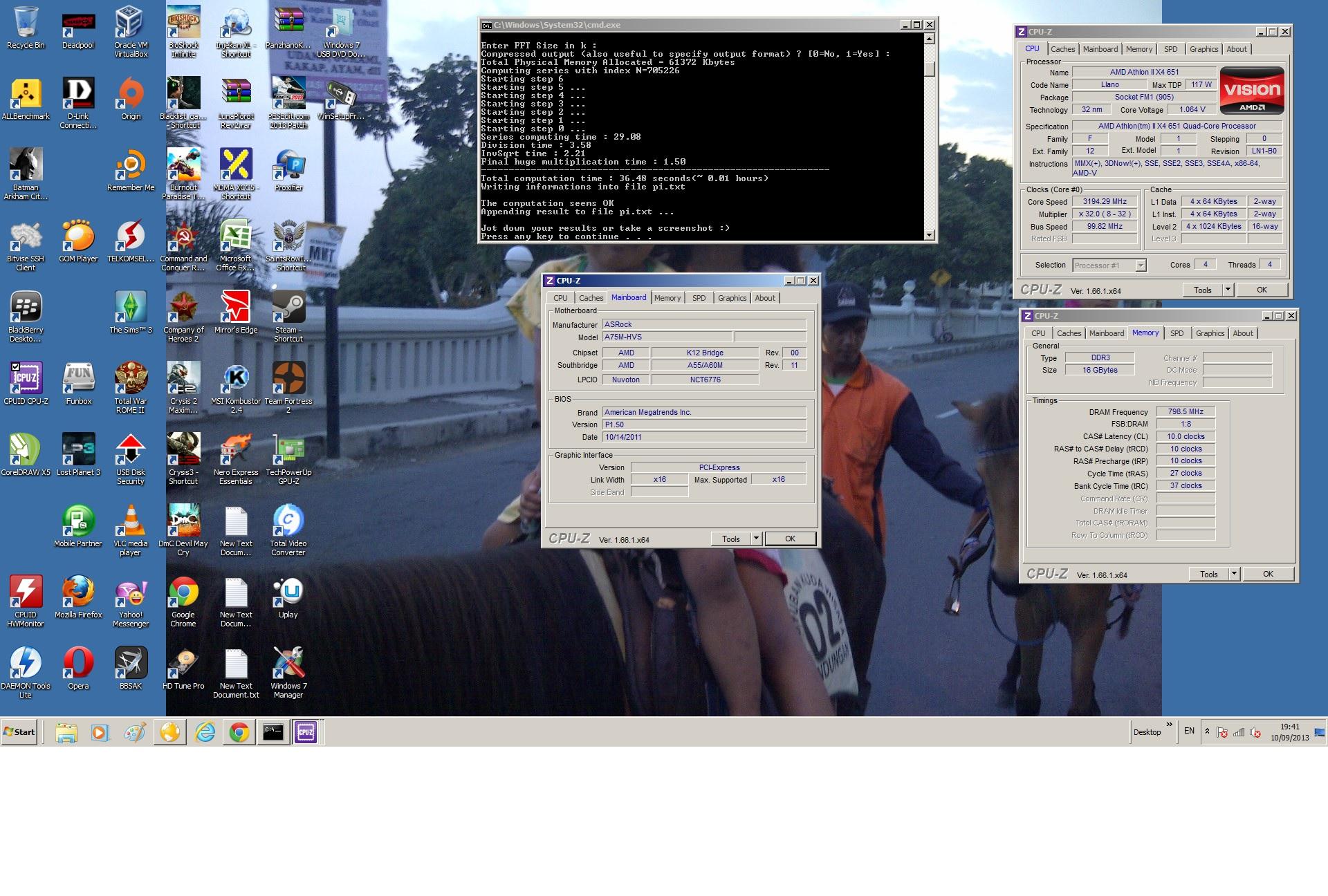Screen dimensions: 1328x896
Task: Open the Start menu
Action: point(19,732)
